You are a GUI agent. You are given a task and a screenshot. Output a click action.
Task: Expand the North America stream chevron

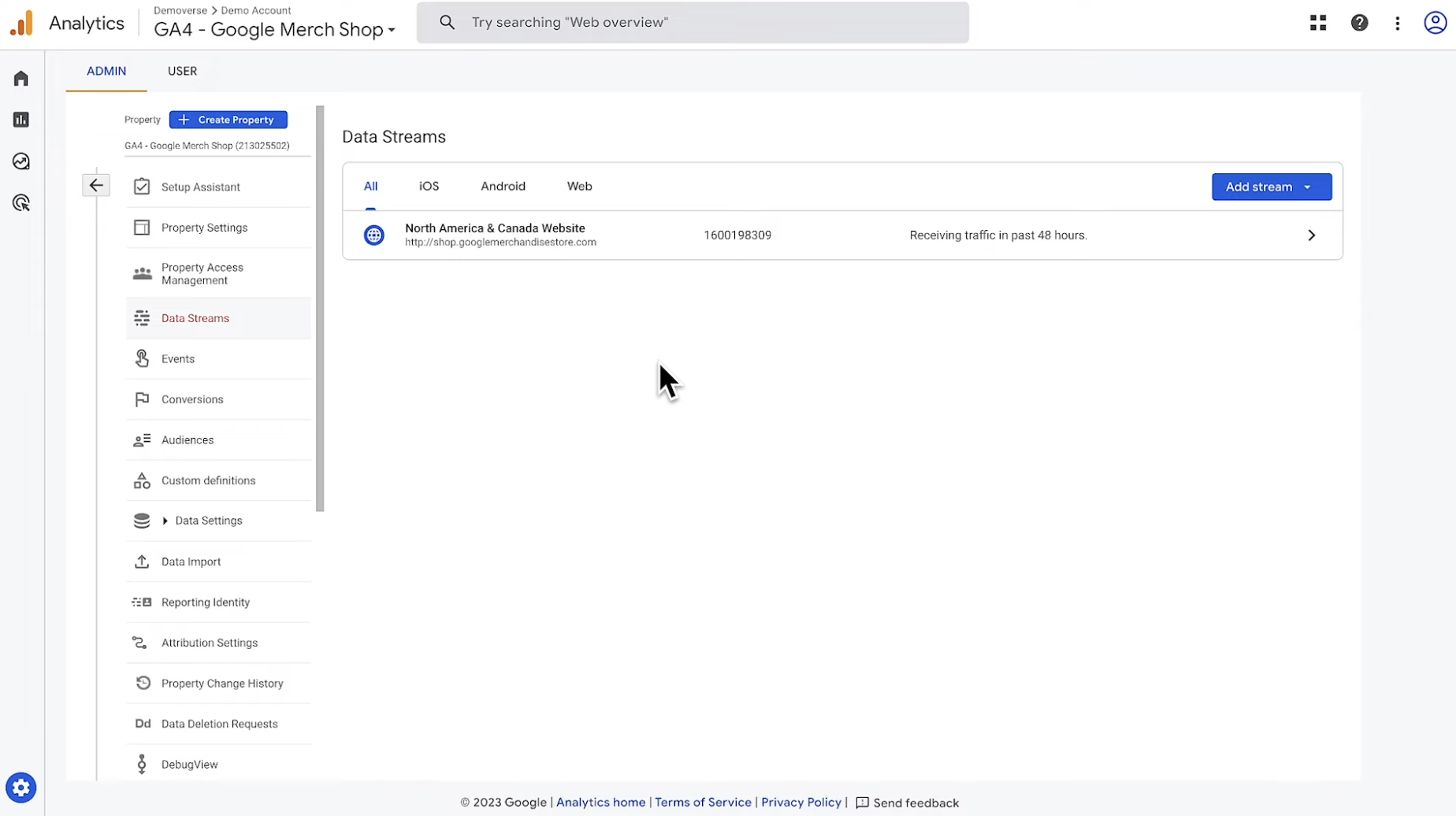point(1312,235)
